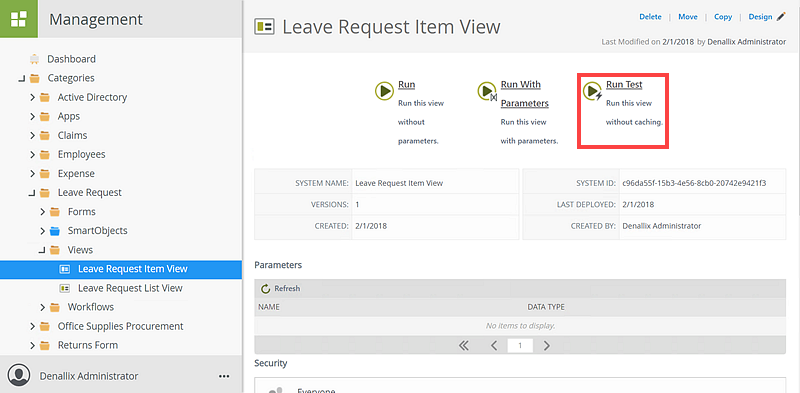Collapse the Leave Request folder

[32, 193]
